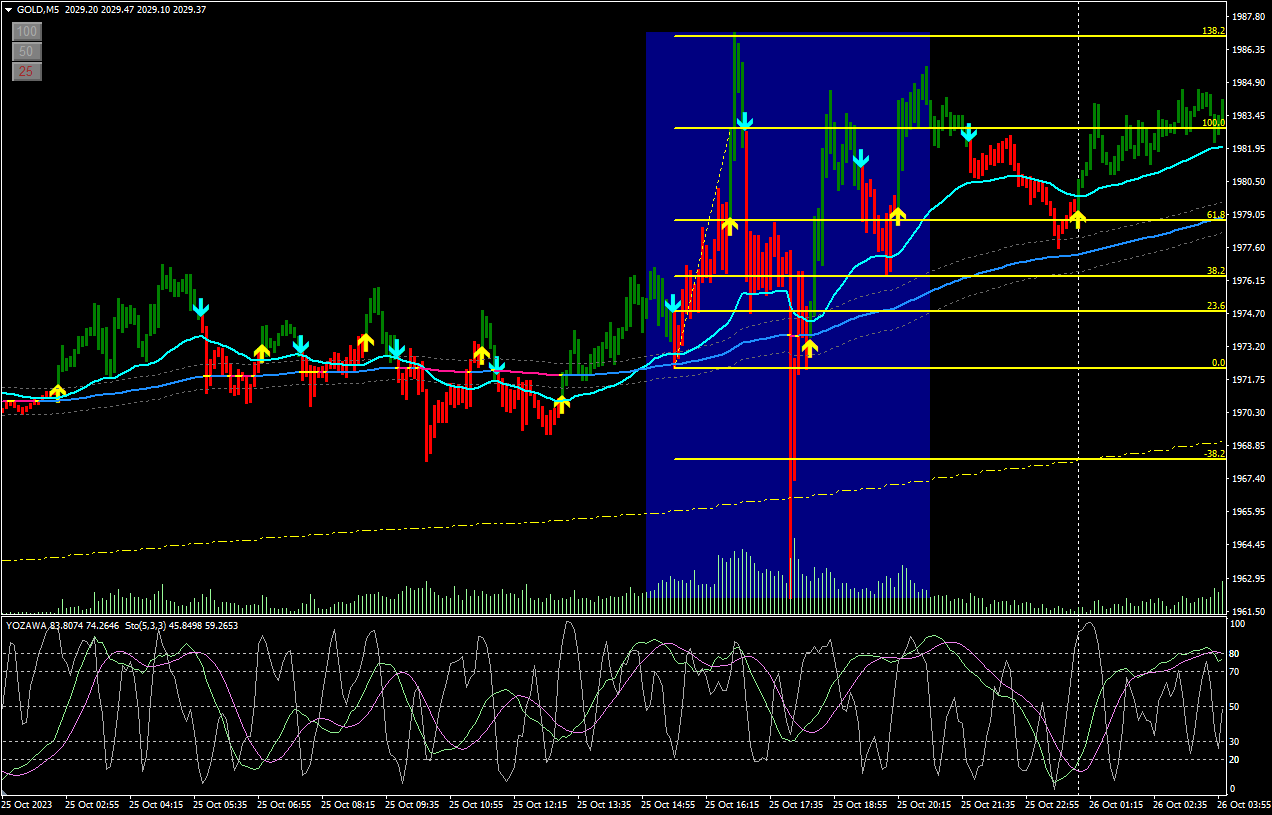Click the 25 Oct 13:35 time label
1272x815 pixels.
click(x=603, y=804)
